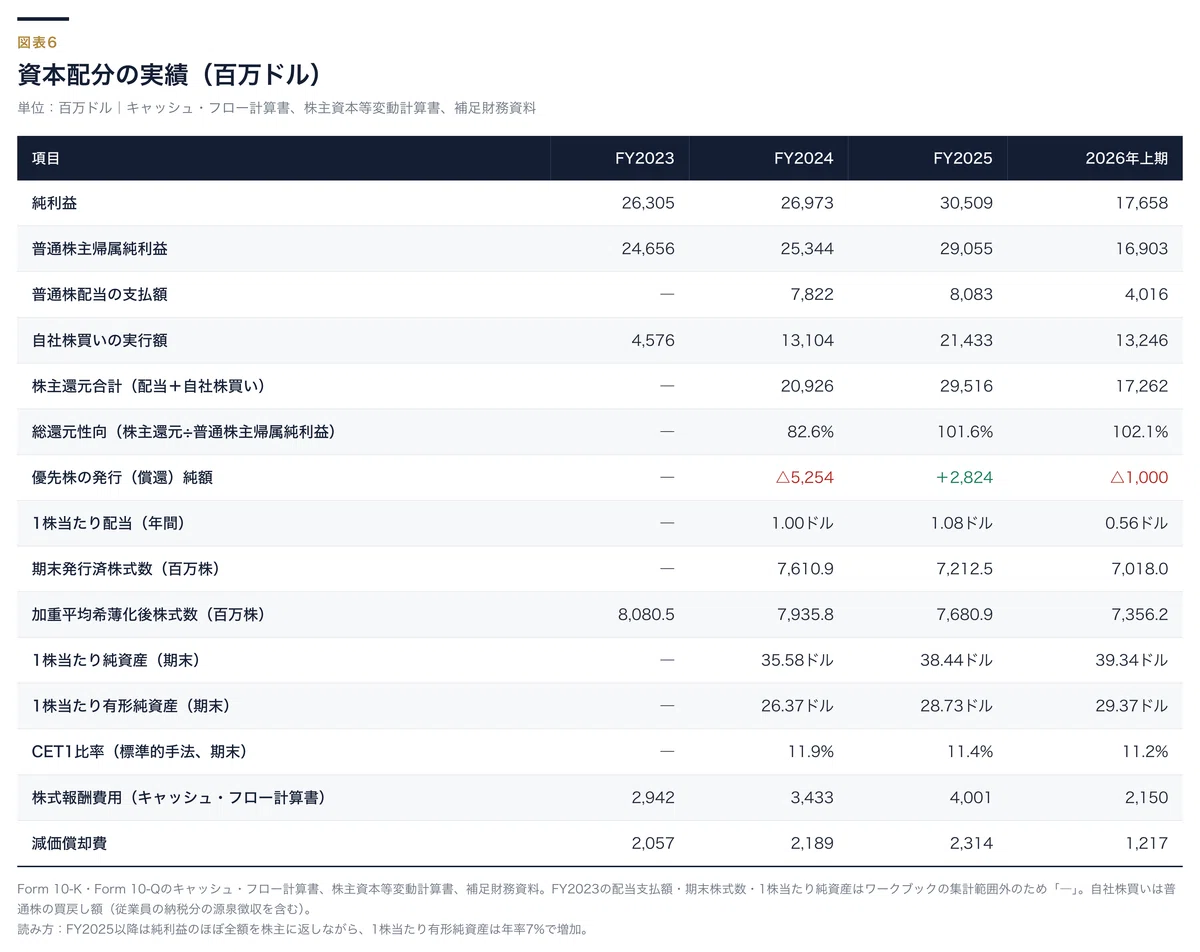
Task: Select the CET1比率 row label
Action: coord(139,751)
